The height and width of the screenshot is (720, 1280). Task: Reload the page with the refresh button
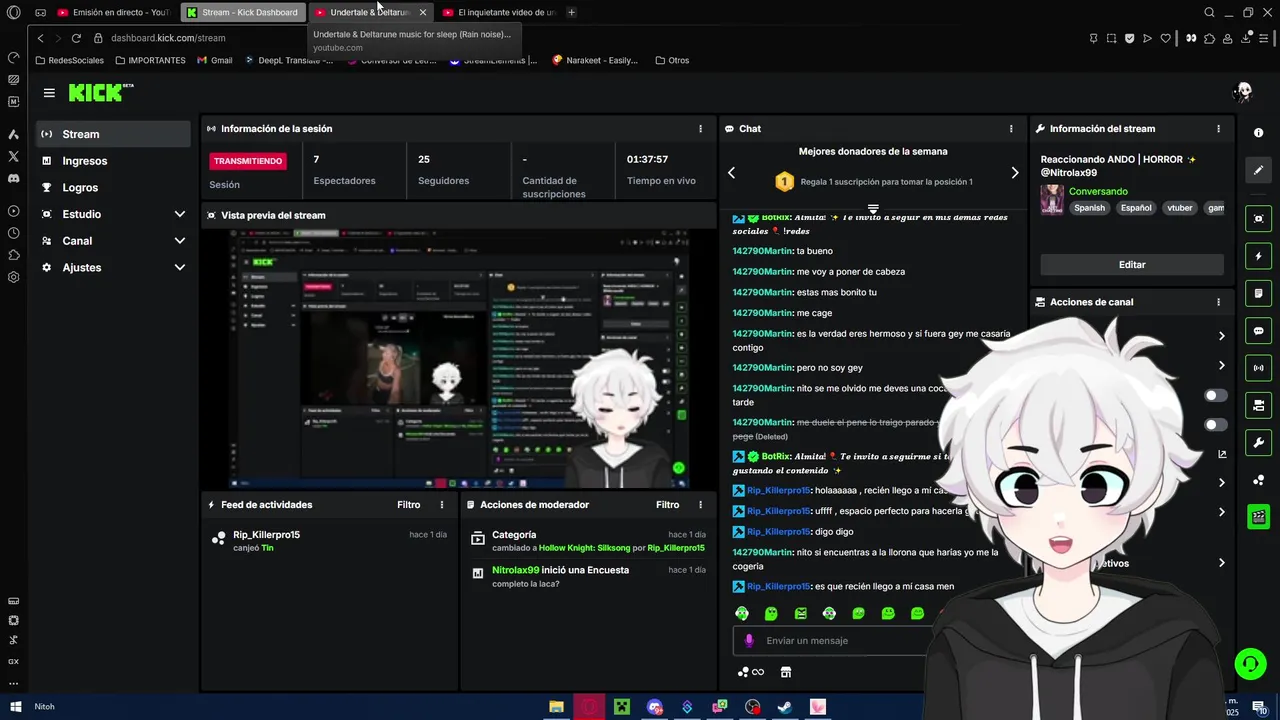pos(76,38)
